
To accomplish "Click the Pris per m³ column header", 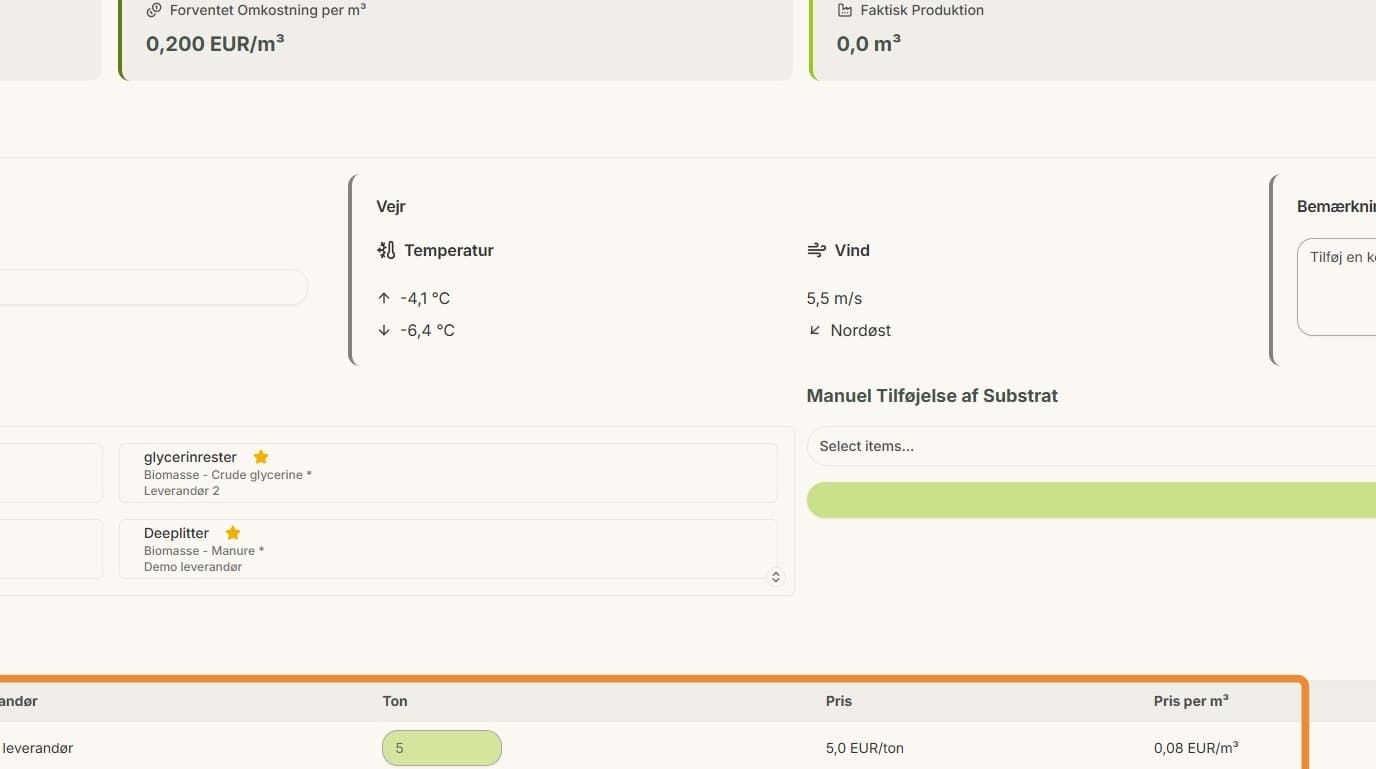I will (1191, 701).
